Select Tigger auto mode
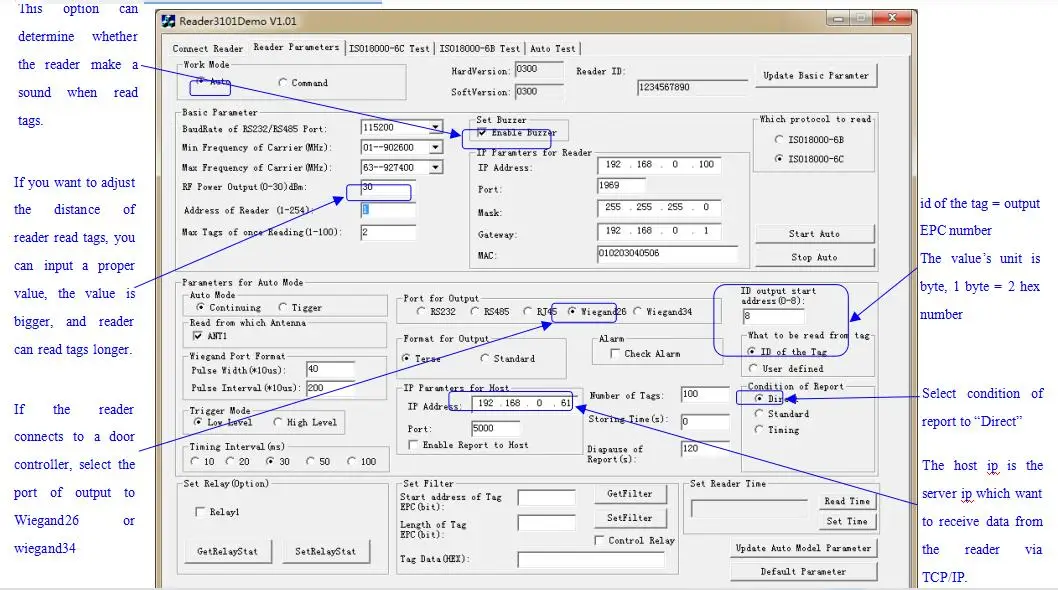This screenshot has width=1058, height=590. (x=283, y=307)
